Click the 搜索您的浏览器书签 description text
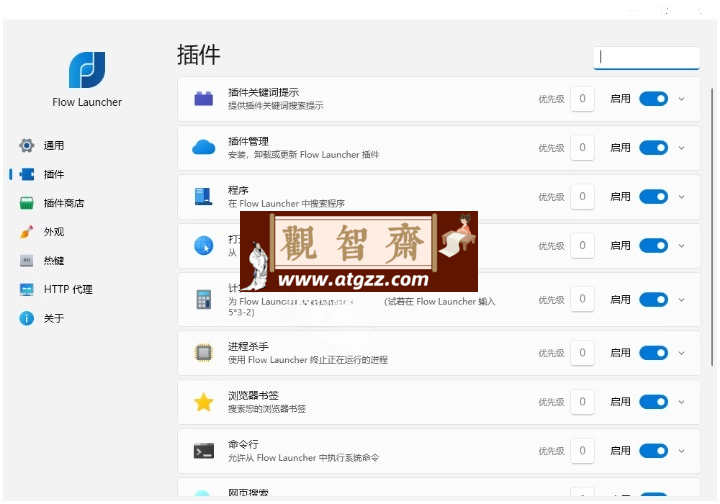 tap(267, 409)
